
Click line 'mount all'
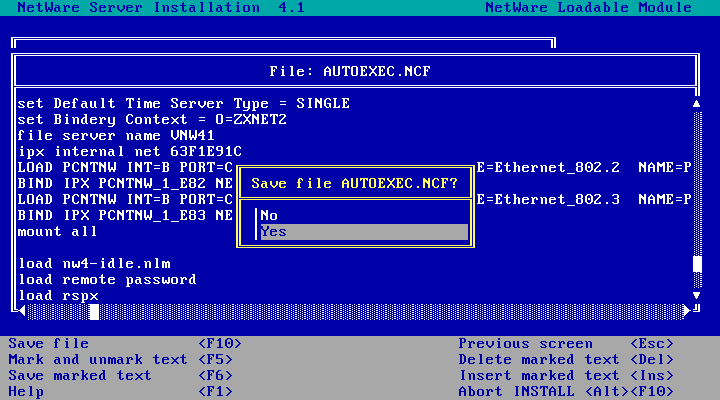coord(57,232)
